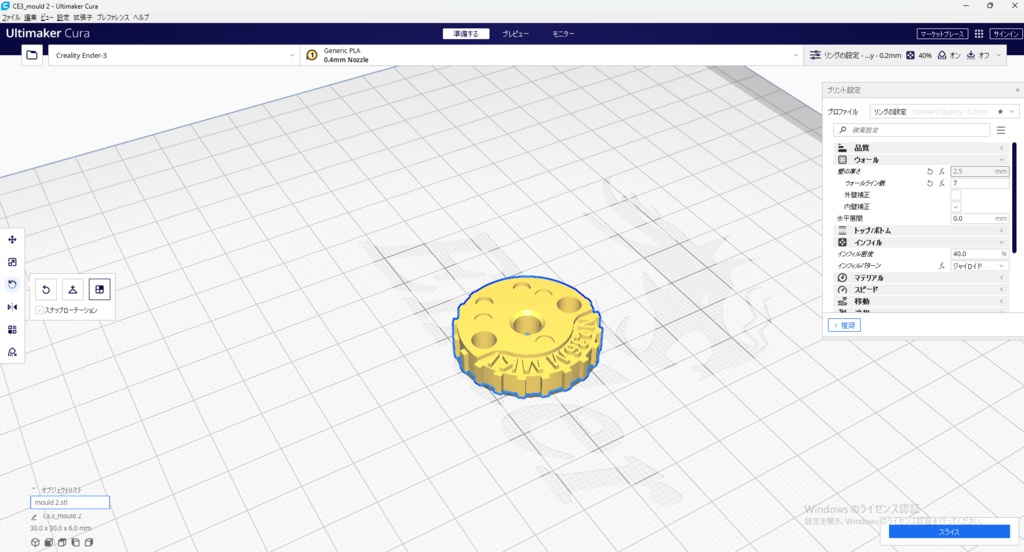Screen dimensions: 1024x552
Task: Click the adhesion オフ icon in summary
Action: coord(971,56)
